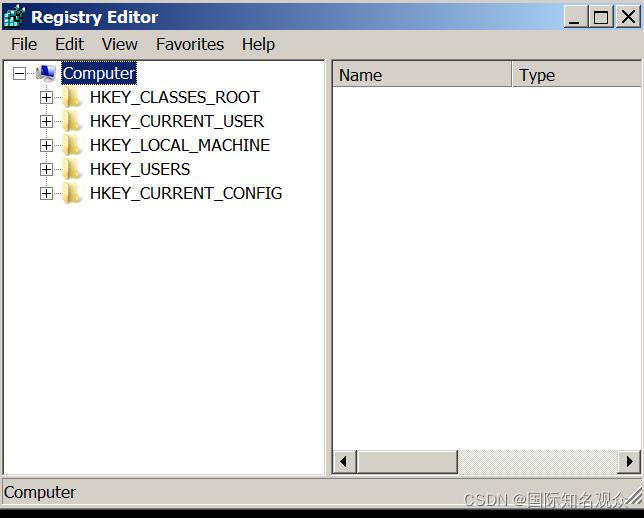Open the Edit menu

(69, 44)
